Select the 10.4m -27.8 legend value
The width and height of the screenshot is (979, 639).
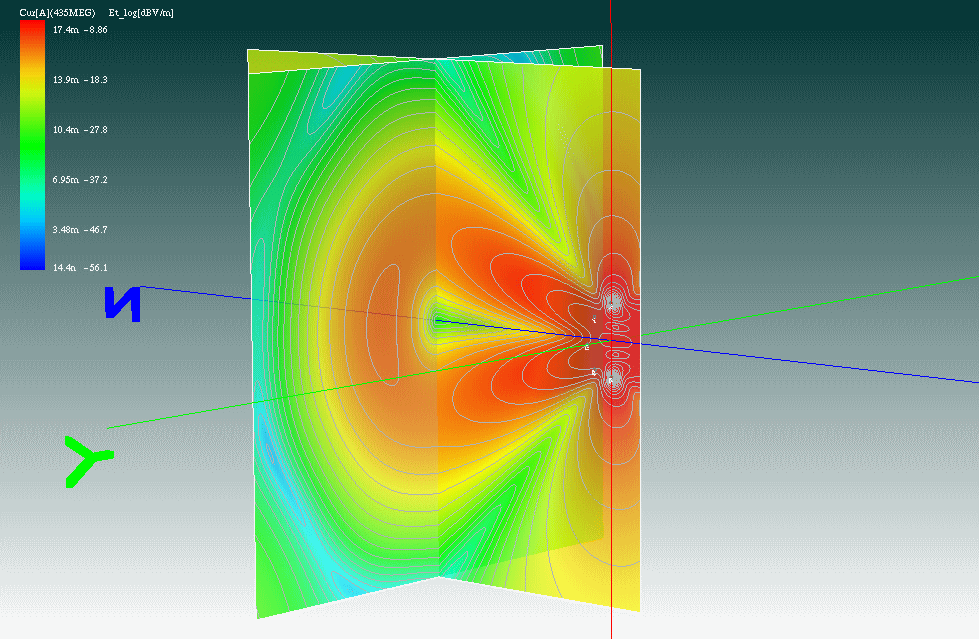tap(80, 130)
